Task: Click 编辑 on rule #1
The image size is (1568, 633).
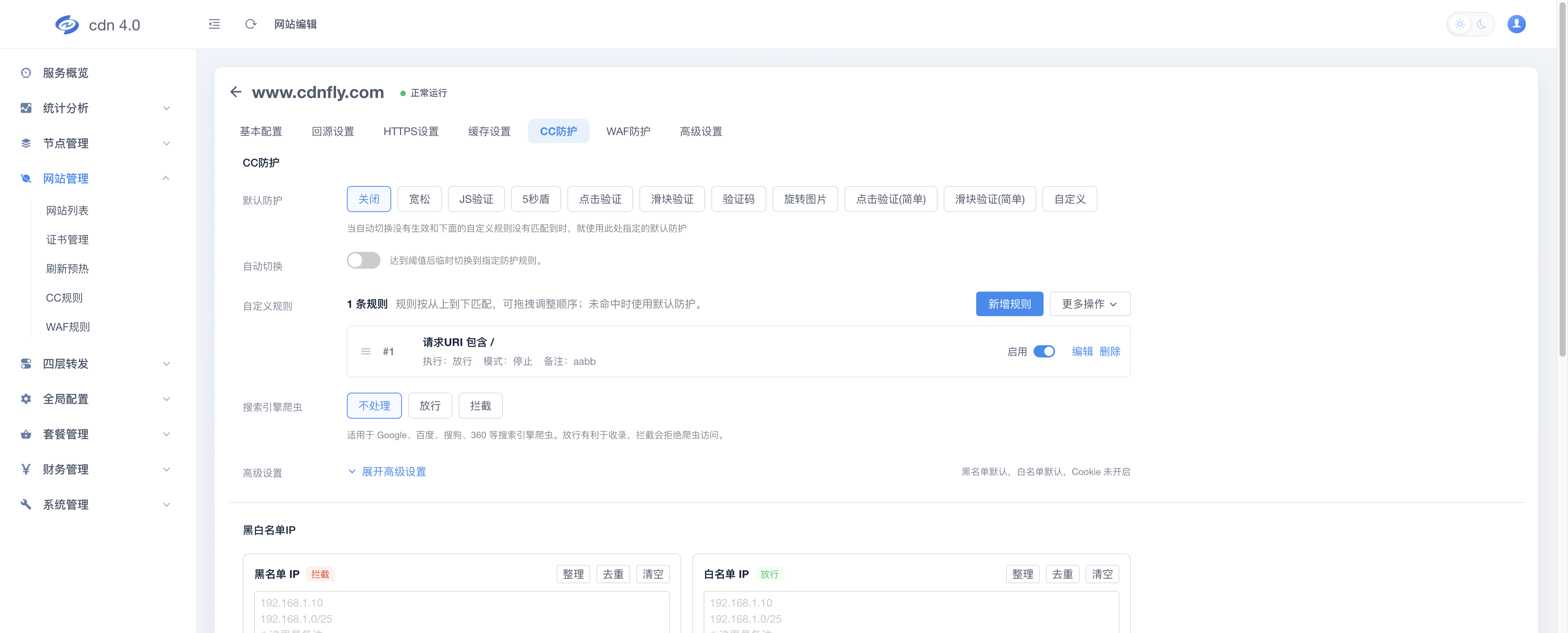Action: [x=1082, y=352]
